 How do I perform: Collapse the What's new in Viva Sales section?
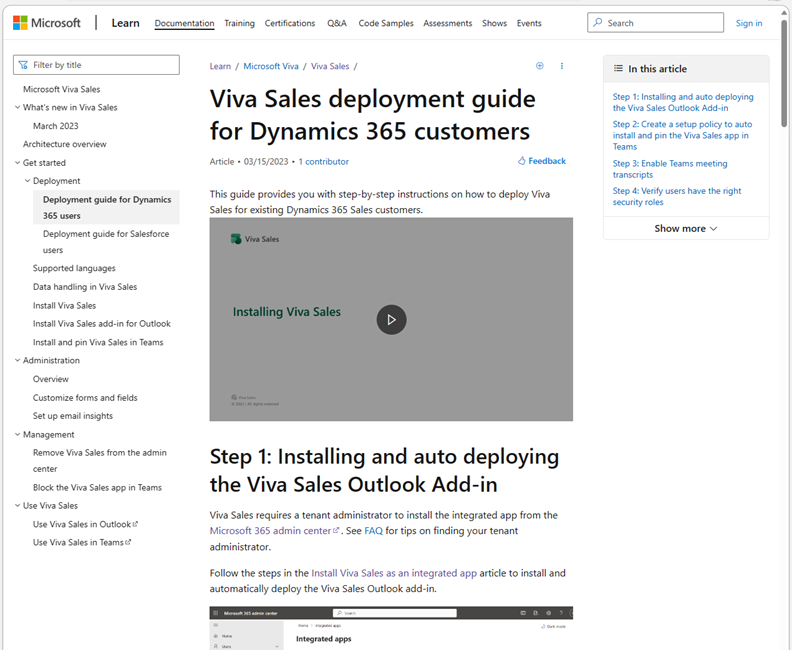click(17, 107)
